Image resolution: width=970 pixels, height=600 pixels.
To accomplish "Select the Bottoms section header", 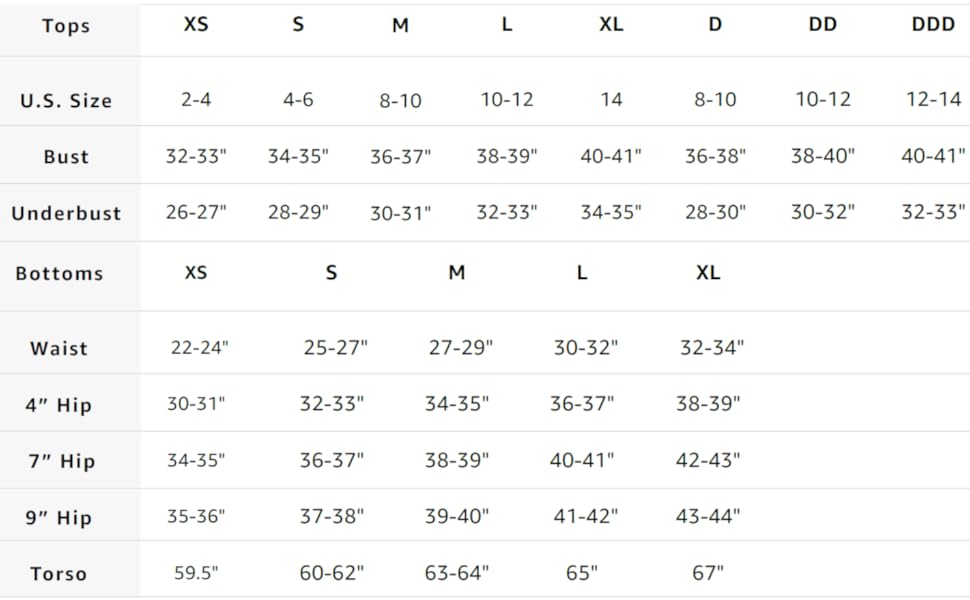I will (x=59, y=273).
